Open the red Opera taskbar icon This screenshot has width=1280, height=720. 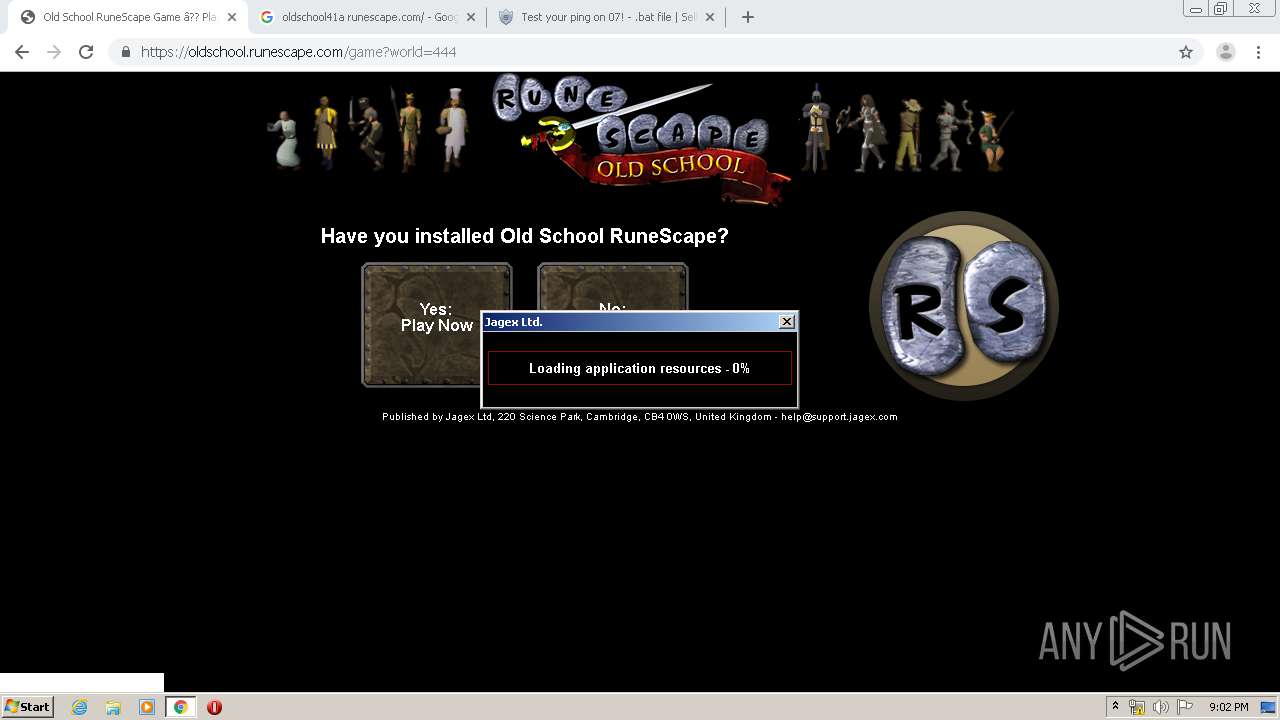(214, 707)
